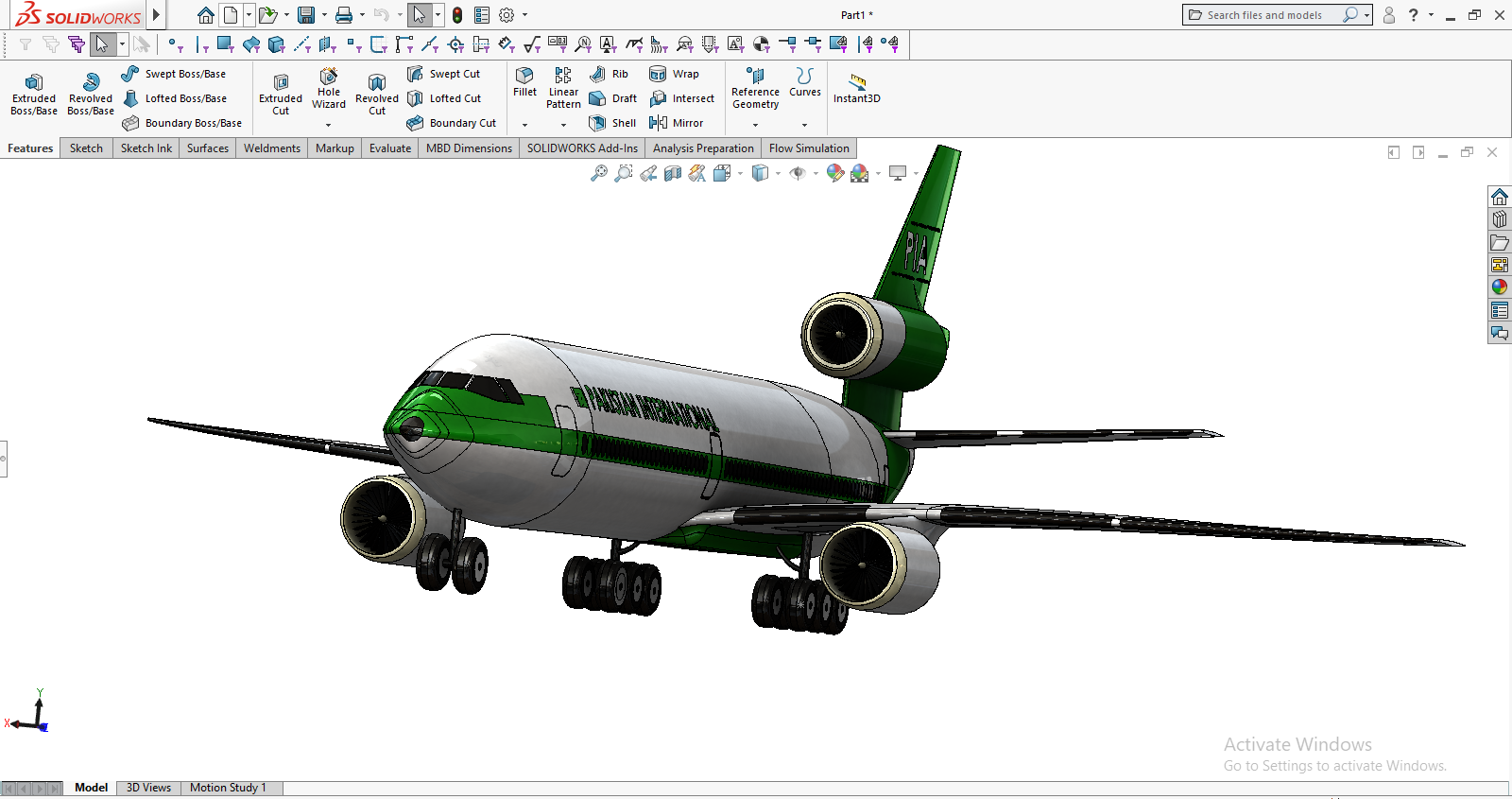Click the Extruded Boss/Base button
The image size is (1512, 799).
coord(34,95)
